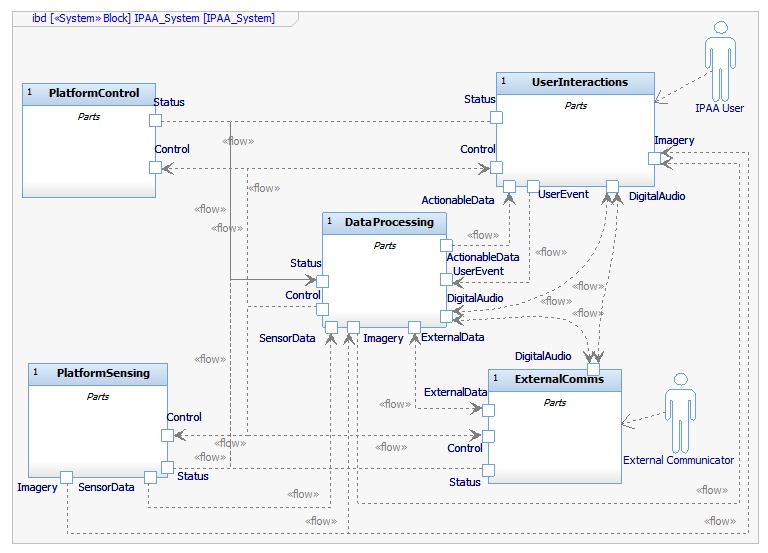Select the Imagery port on PlatformSensing

click(x=66, y=476)
